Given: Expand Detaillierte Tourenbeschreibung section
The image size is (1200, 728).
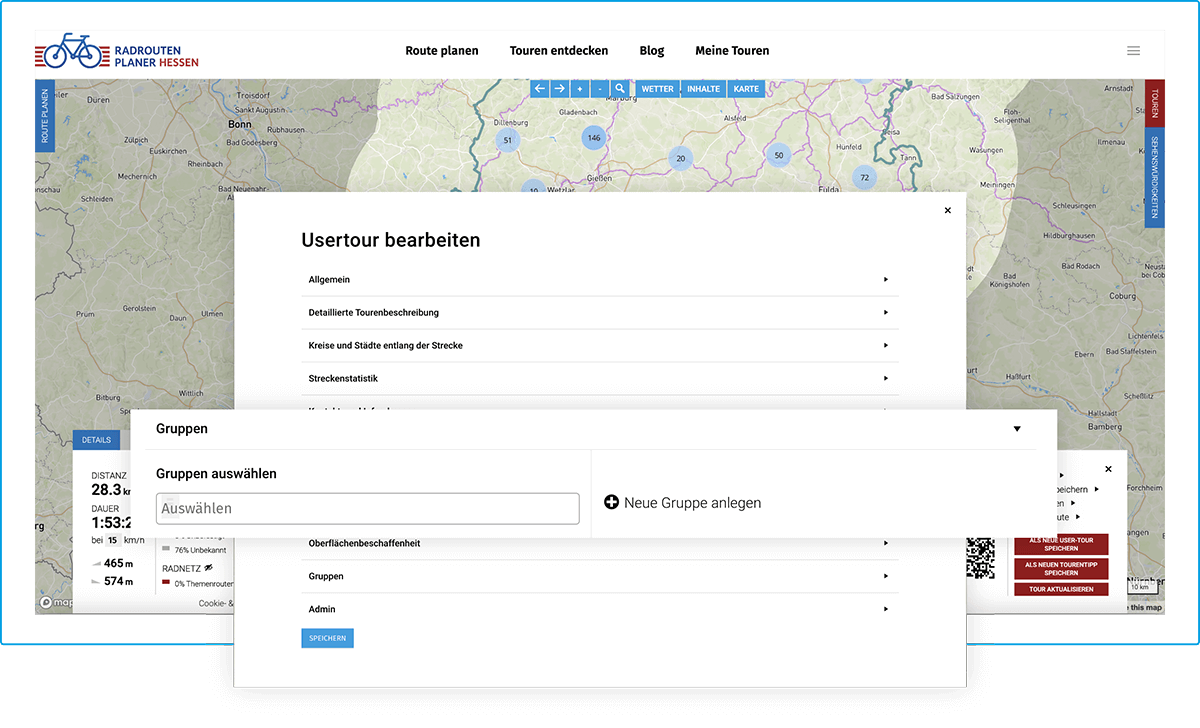Looking at the screenshot, I should pyautogui.click(x=600, y=313).
